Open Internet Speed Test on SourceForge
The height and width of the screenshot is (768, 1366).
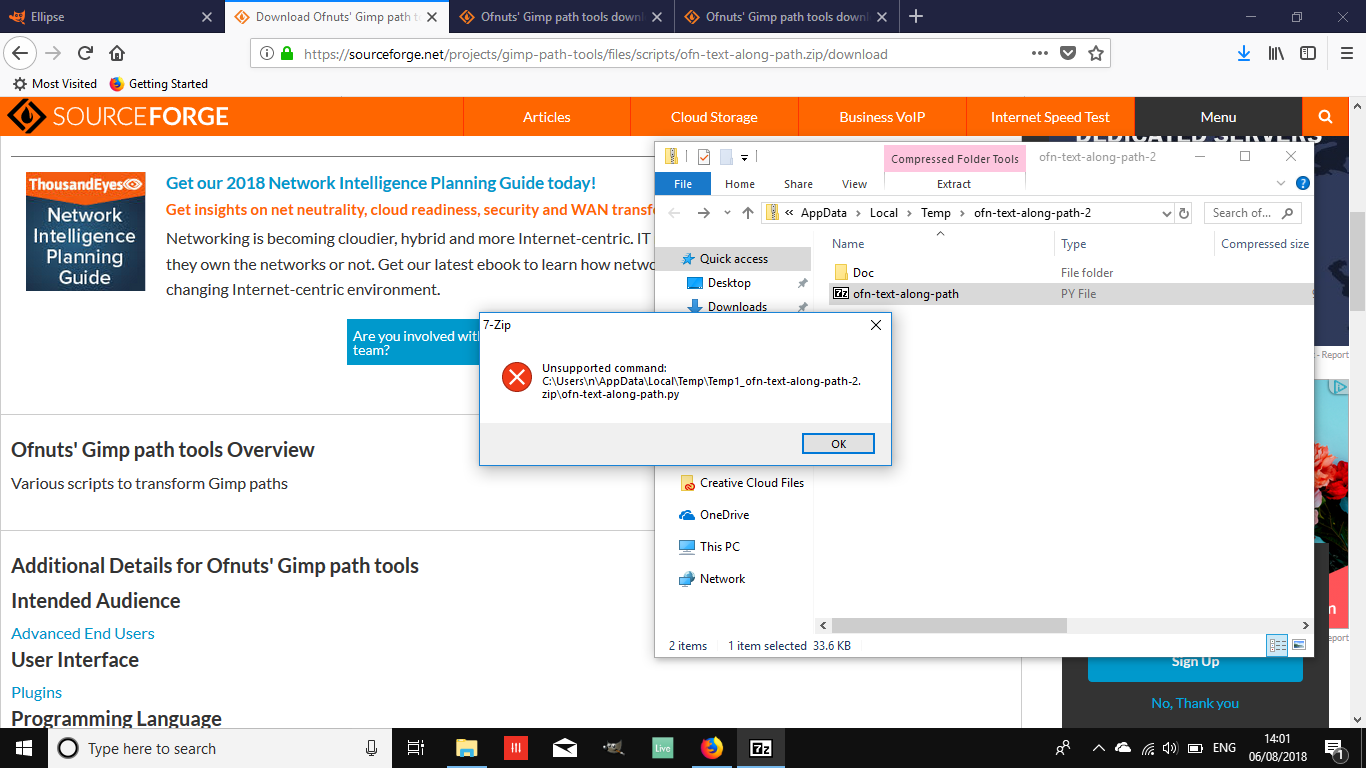tap(1050, 117)
